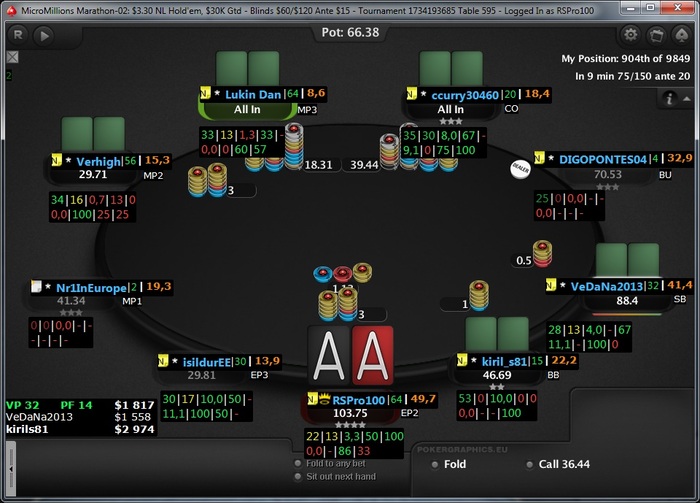Click isildurEE's HUD stats box

(206, 406)
